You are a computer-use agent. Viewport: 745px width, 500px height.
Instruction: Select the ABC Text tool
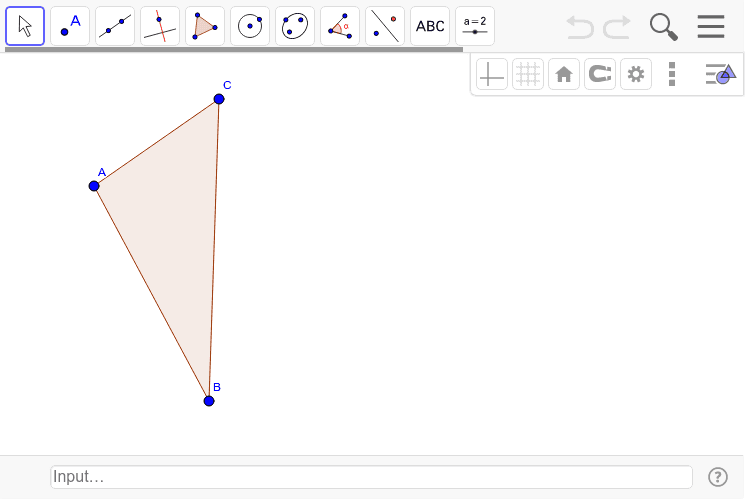point(430,26)
